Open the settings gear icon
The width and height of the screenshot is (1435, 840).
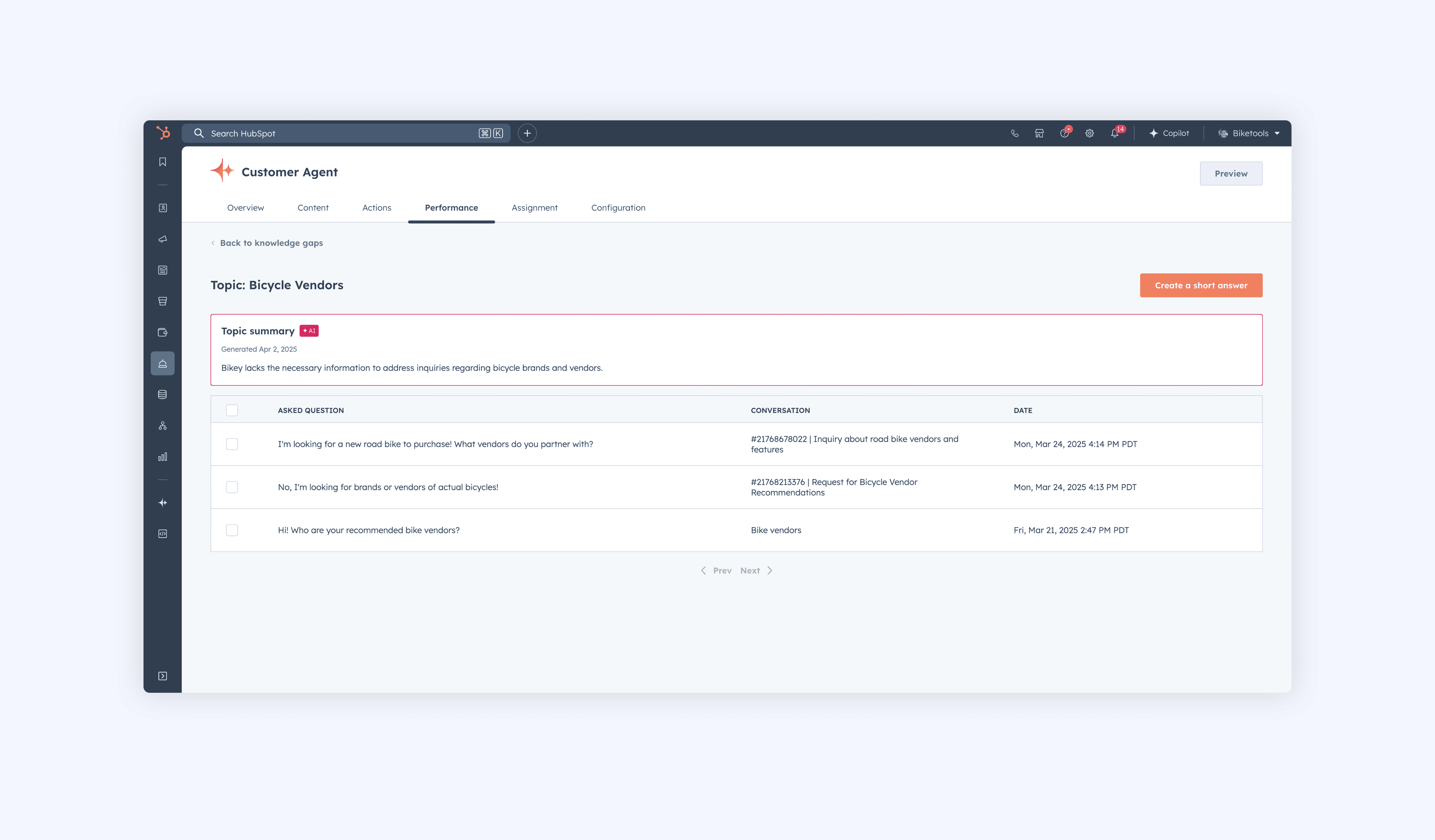pyautogui.click(x=1089, y=133)
